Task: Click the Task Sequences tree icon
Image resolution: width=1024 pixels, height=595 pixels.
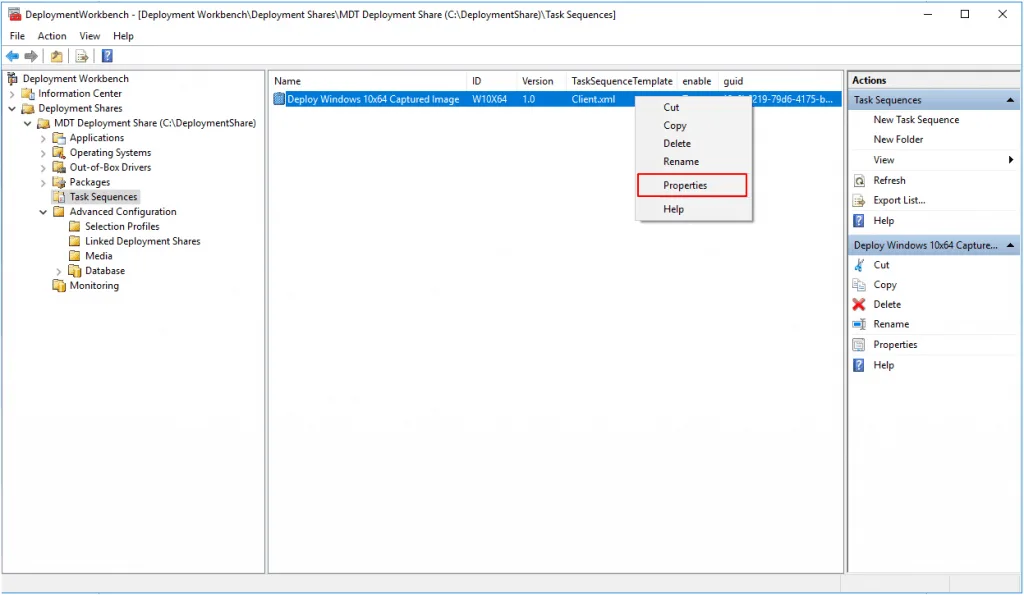Action: coord(59,197)
